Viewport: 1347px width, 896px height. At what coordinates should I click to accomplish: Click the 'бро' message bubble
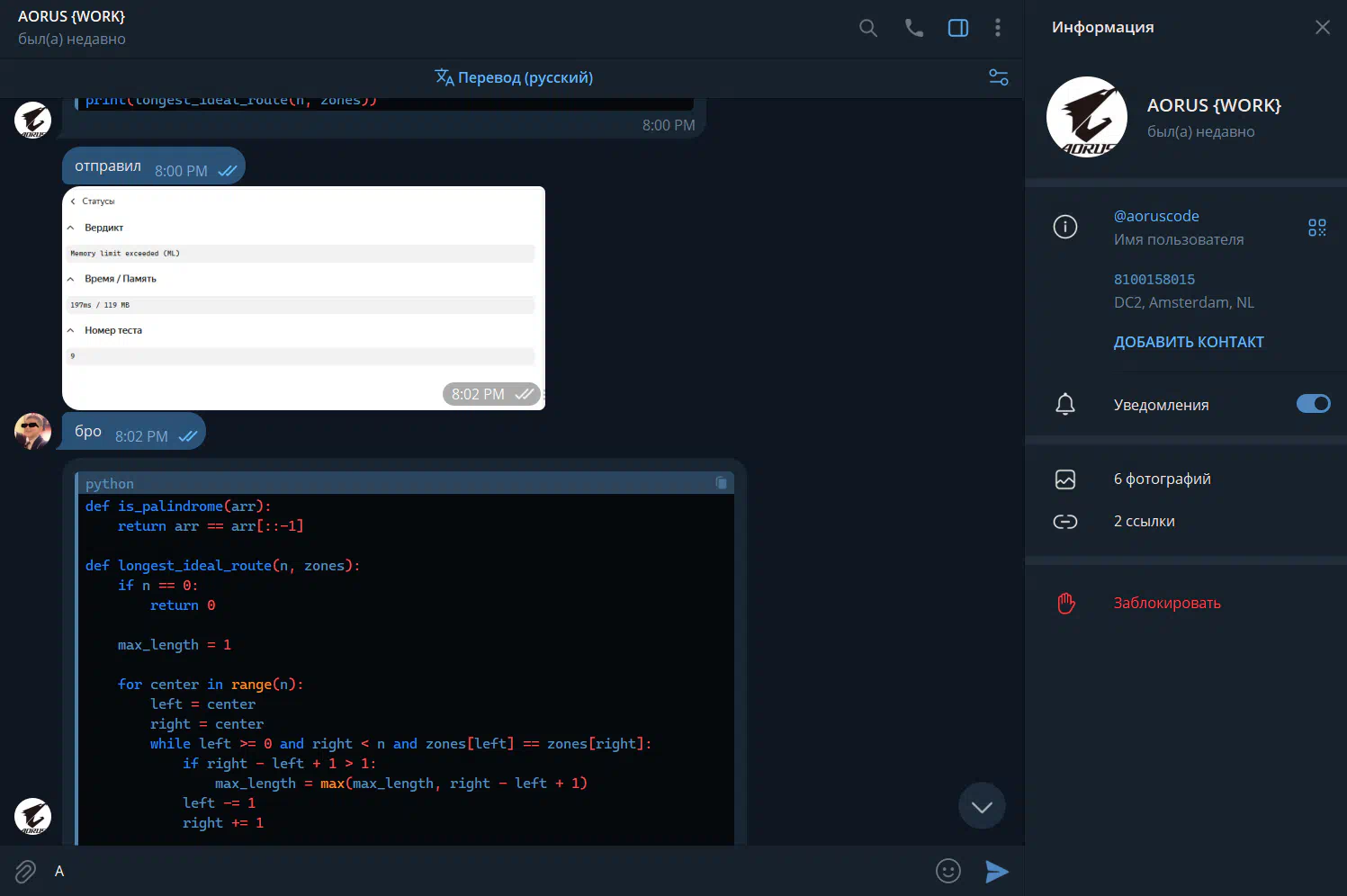pos(133,432)
